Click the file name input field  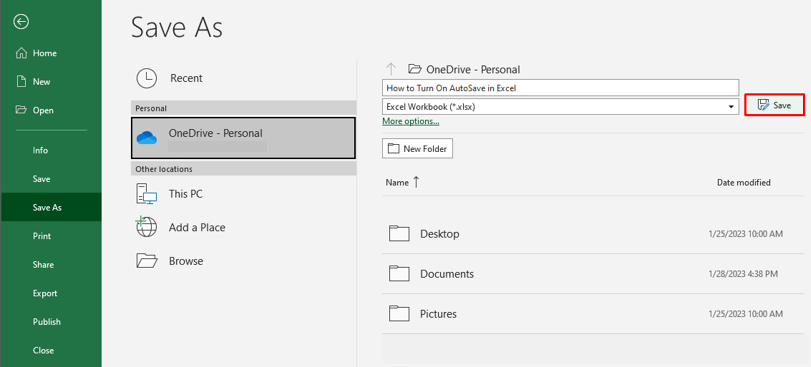pyautogui.click(x=561, y=88)
